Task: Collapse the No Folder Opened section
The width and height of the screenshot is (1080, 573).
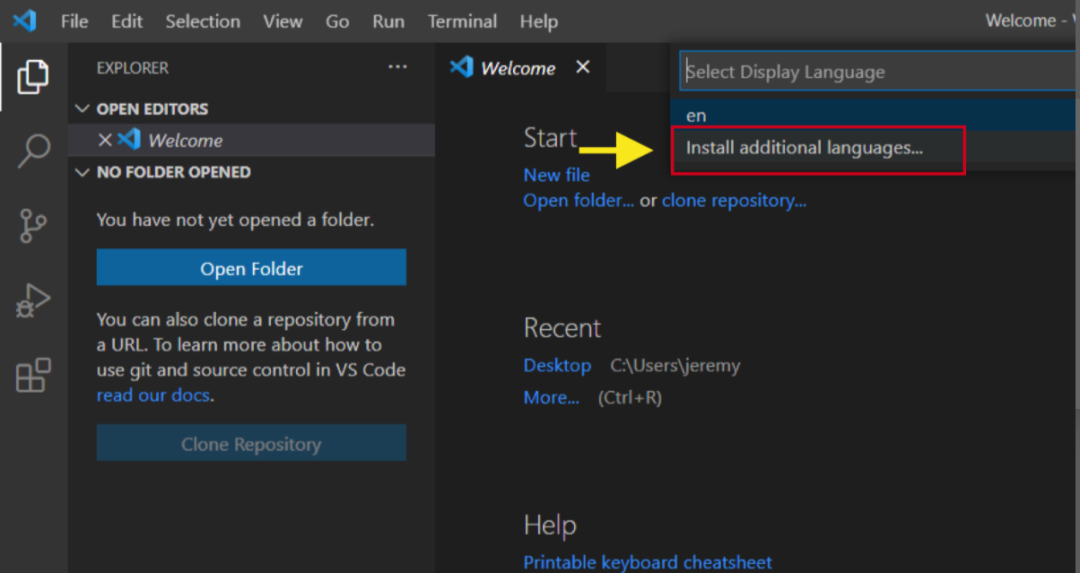Action: tap(82, 172)
